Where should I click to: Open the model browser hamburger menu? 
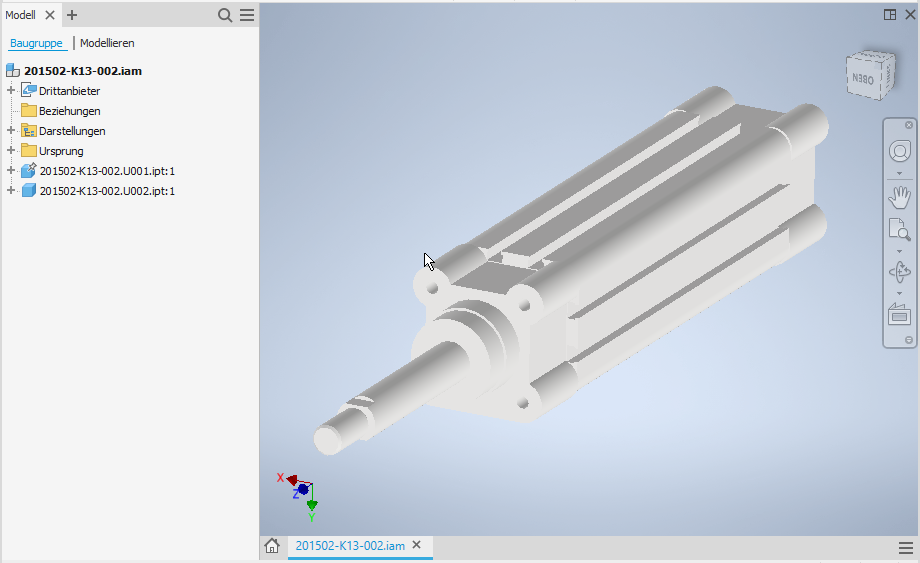click(246, 15)
